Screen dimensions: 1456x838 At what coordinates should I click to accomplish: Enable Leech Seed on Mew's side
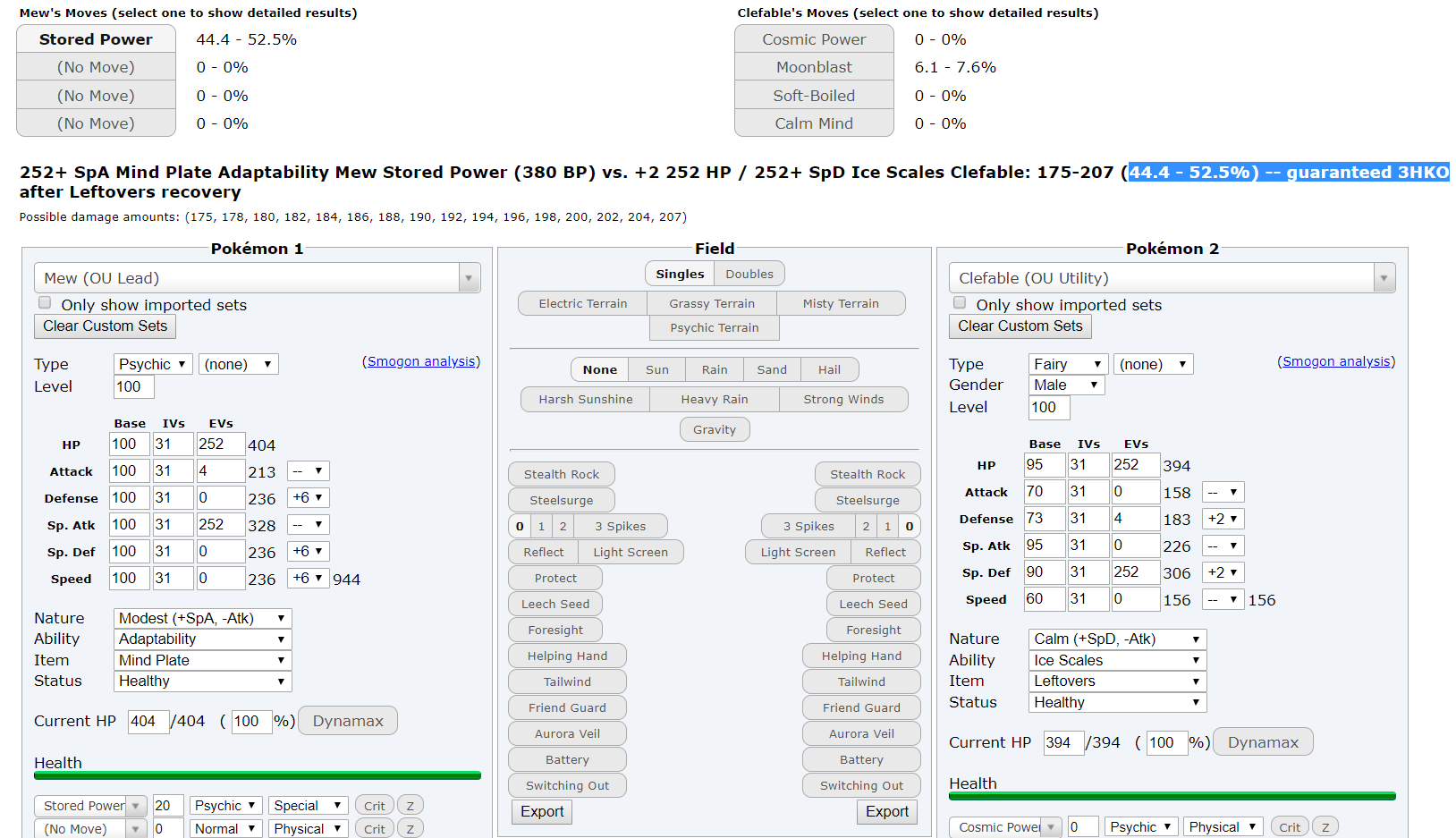tap(555, 604)
